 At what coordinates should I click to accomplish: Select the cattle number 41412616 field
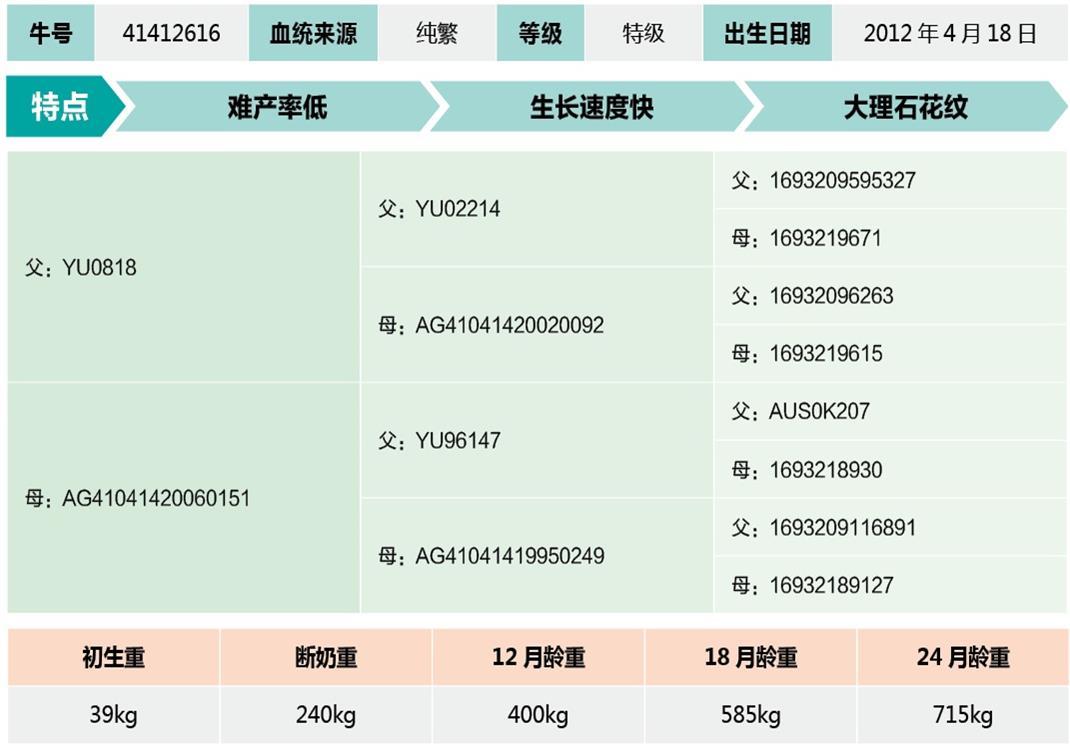[171, 33]
